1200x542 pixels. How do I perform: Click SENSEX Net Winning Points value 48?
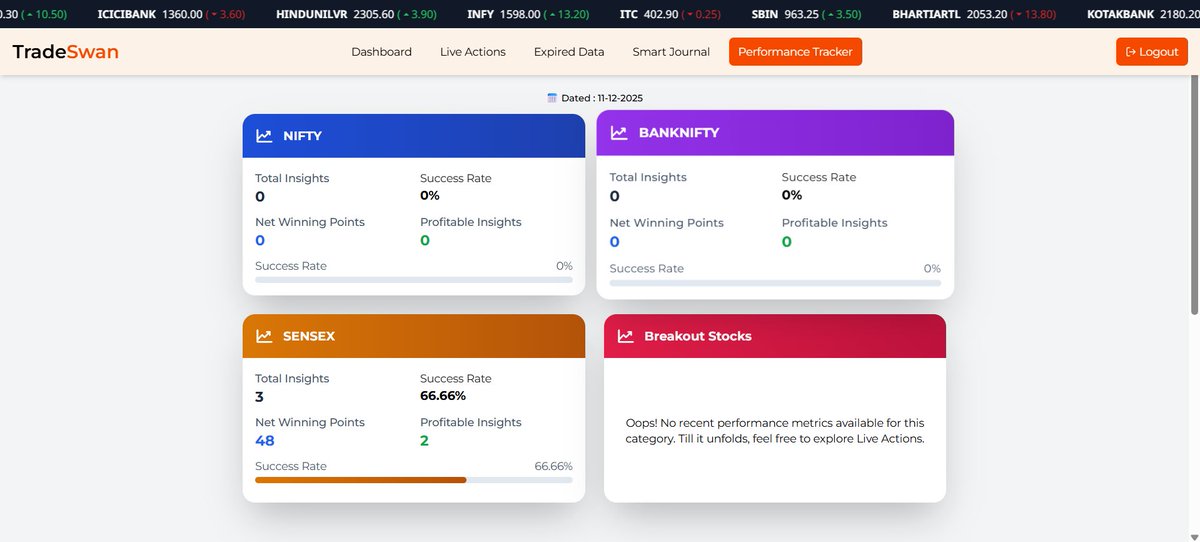265,441
